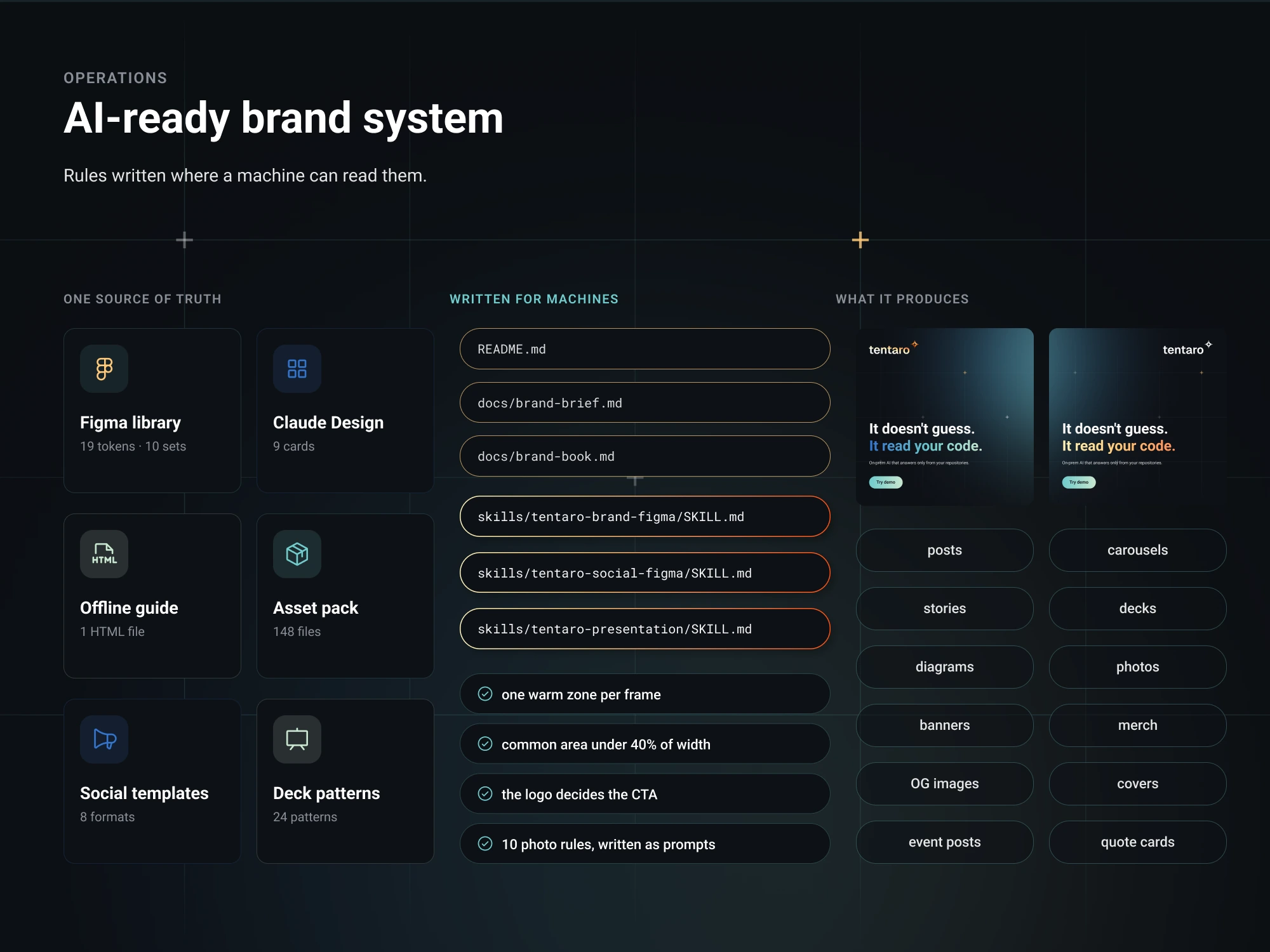Click the 'Claude Design' card title
Image resolution: width=1270 pixels, height=952 pixels.
point(328,423)
